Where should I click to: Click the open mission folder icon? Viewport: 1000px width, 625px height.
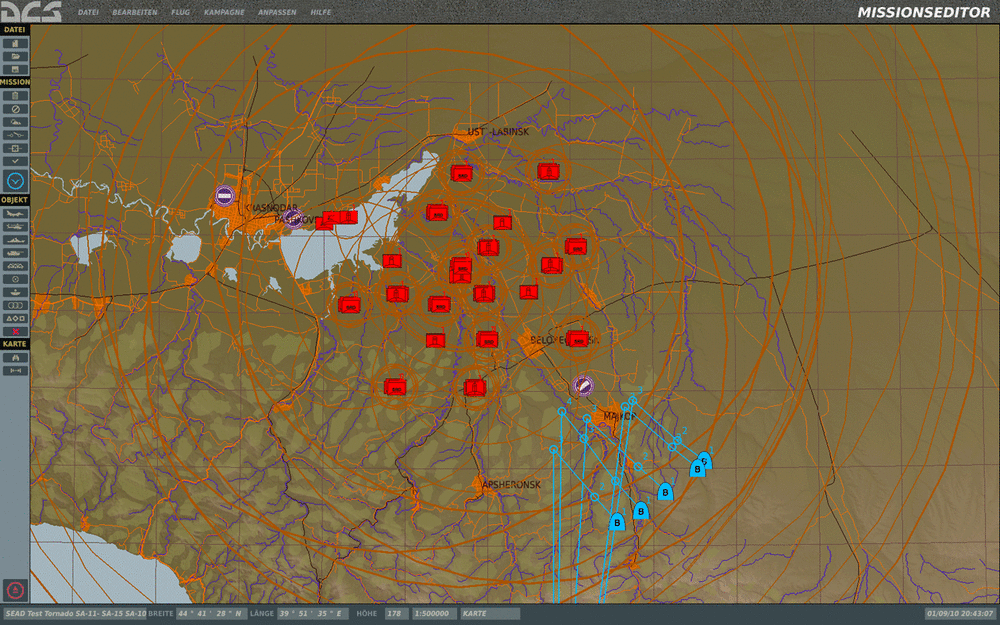click(x=15, y=55)
